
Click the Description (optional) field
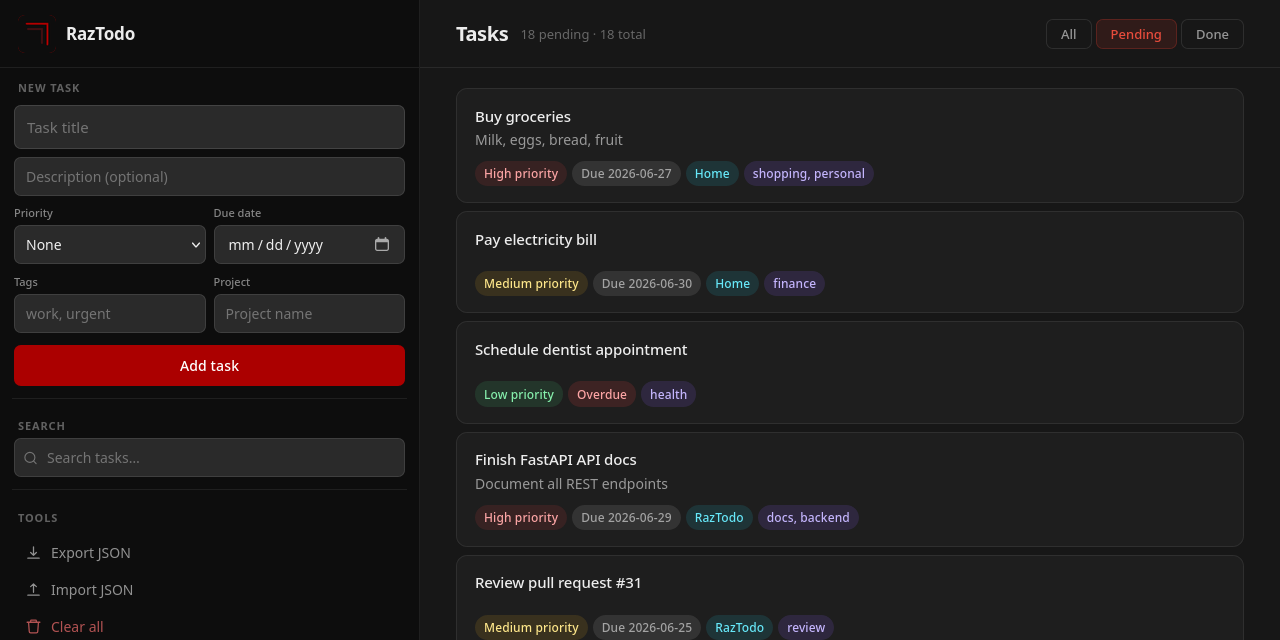(209, 176)
